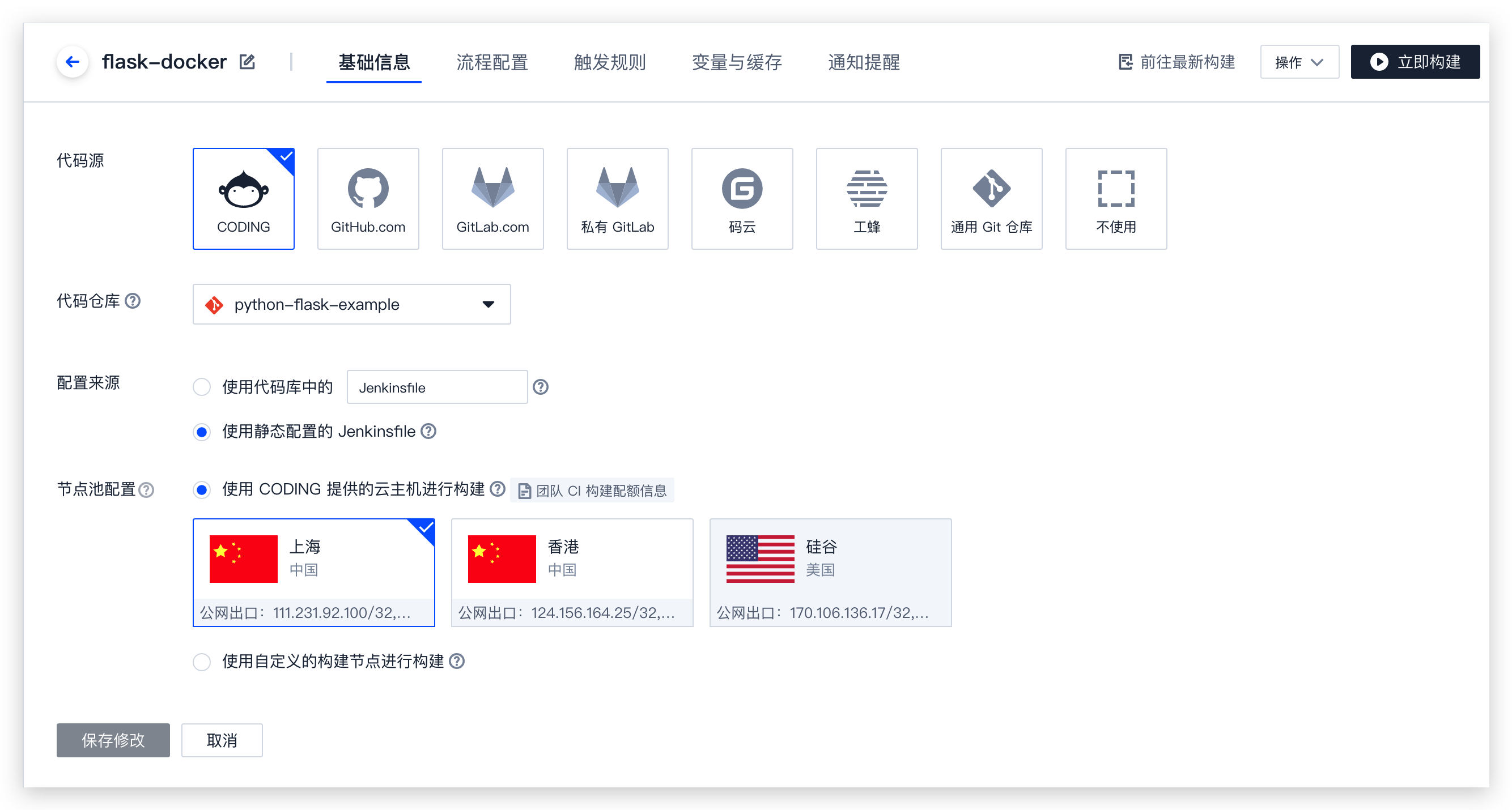Click 公网出口 170.106.136.17/32 text
This screenshot has height=810, width=1512.
822,613
